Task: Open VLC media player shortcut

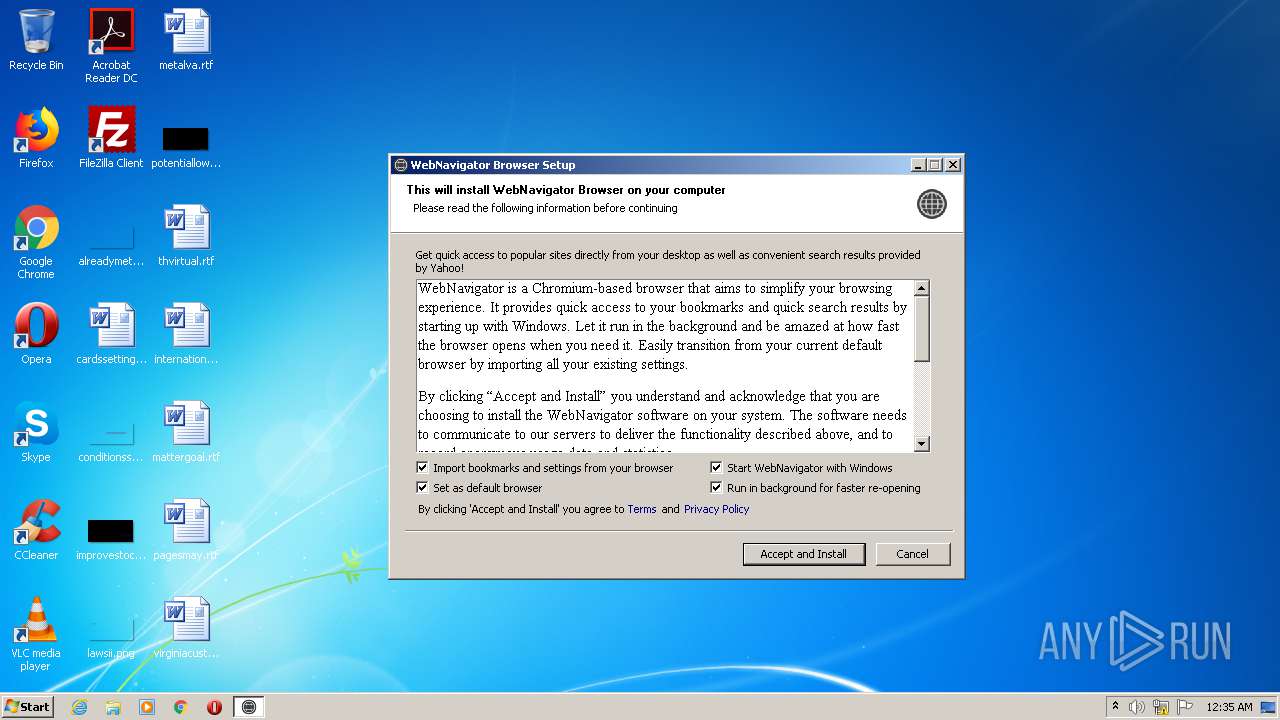Action: (x=36, y=634)
